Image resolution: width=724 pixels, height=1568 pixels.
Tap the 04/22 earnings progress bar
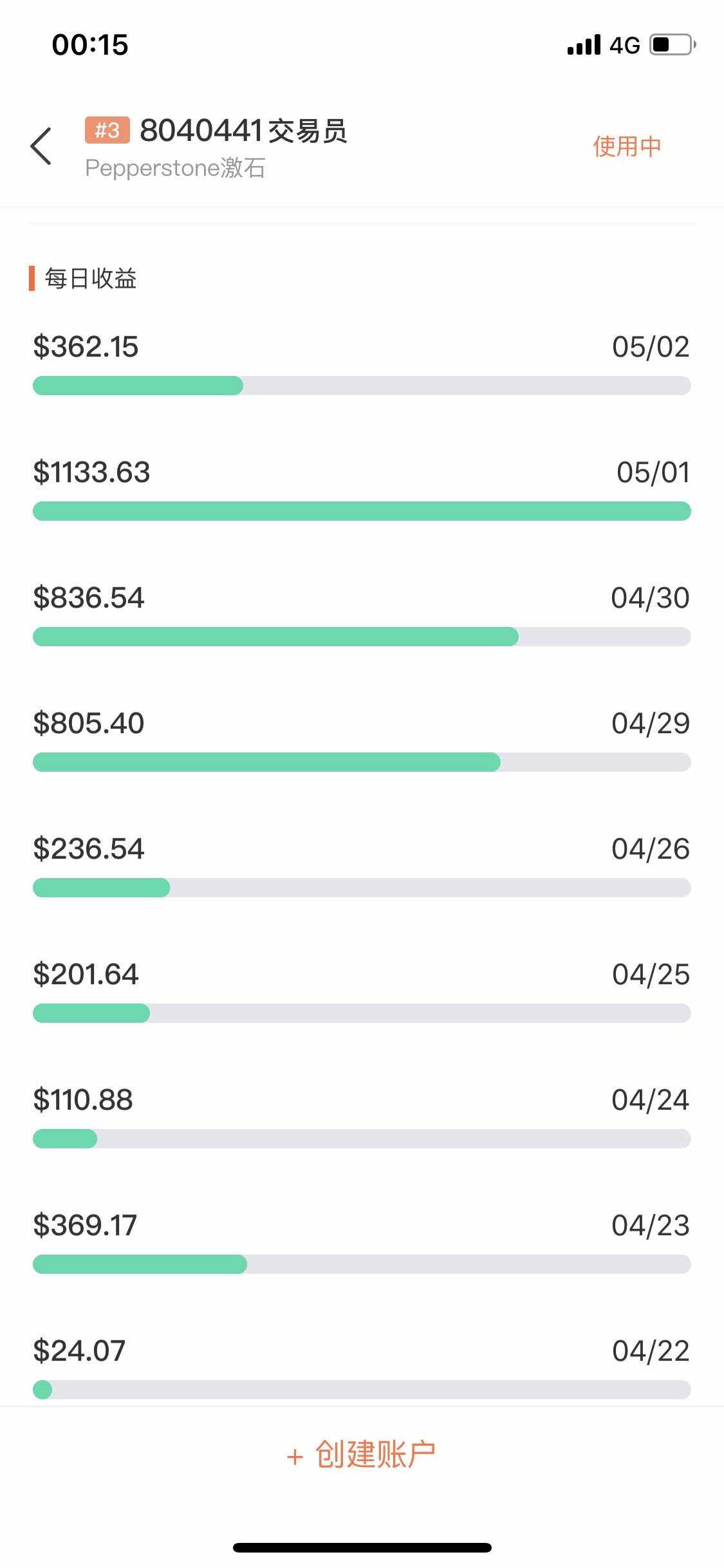coord(362,1390)
